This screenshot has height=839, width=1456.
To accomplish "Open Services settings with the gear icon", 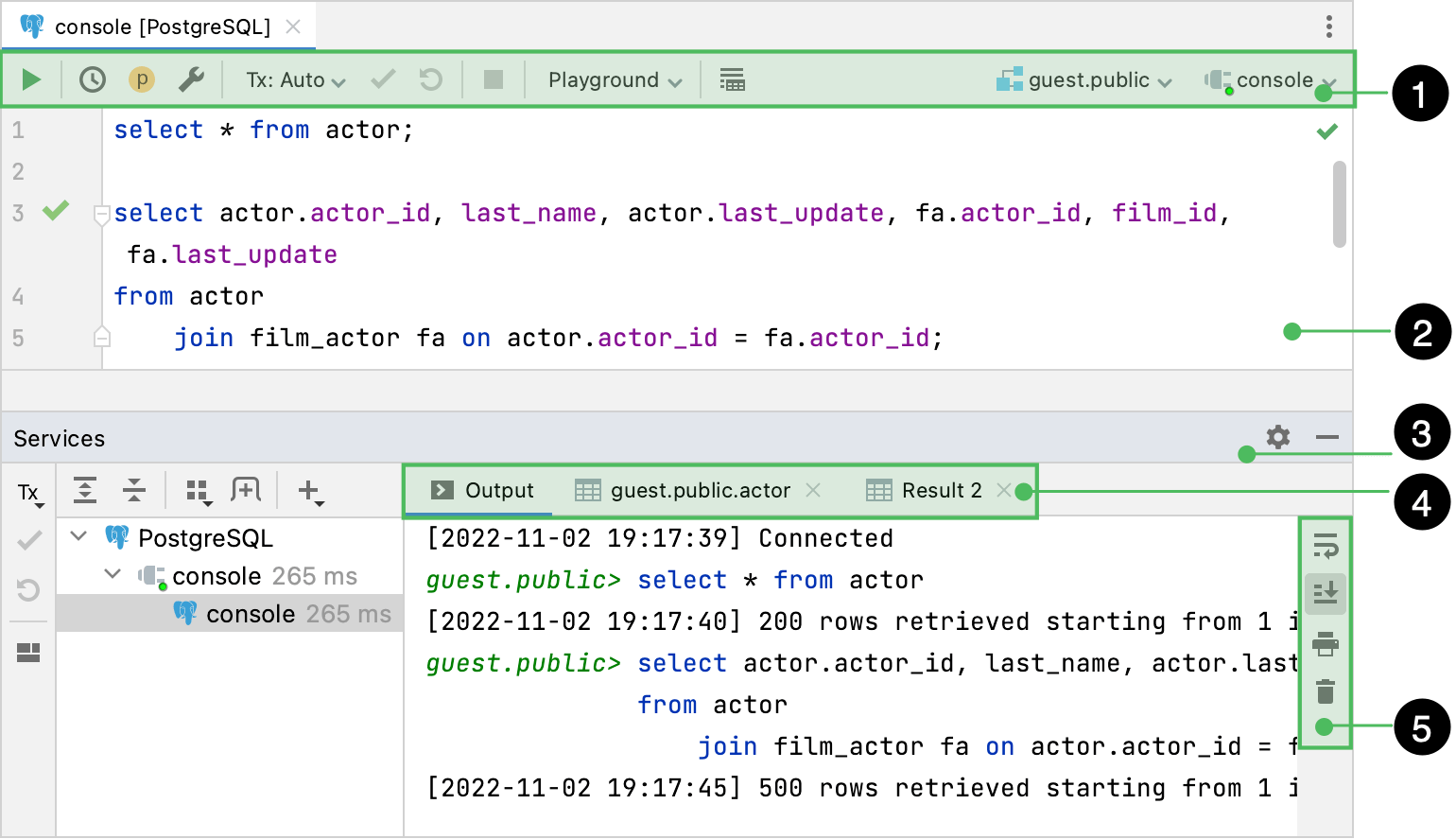I will pyautogui.click(x=1277, y=437).
